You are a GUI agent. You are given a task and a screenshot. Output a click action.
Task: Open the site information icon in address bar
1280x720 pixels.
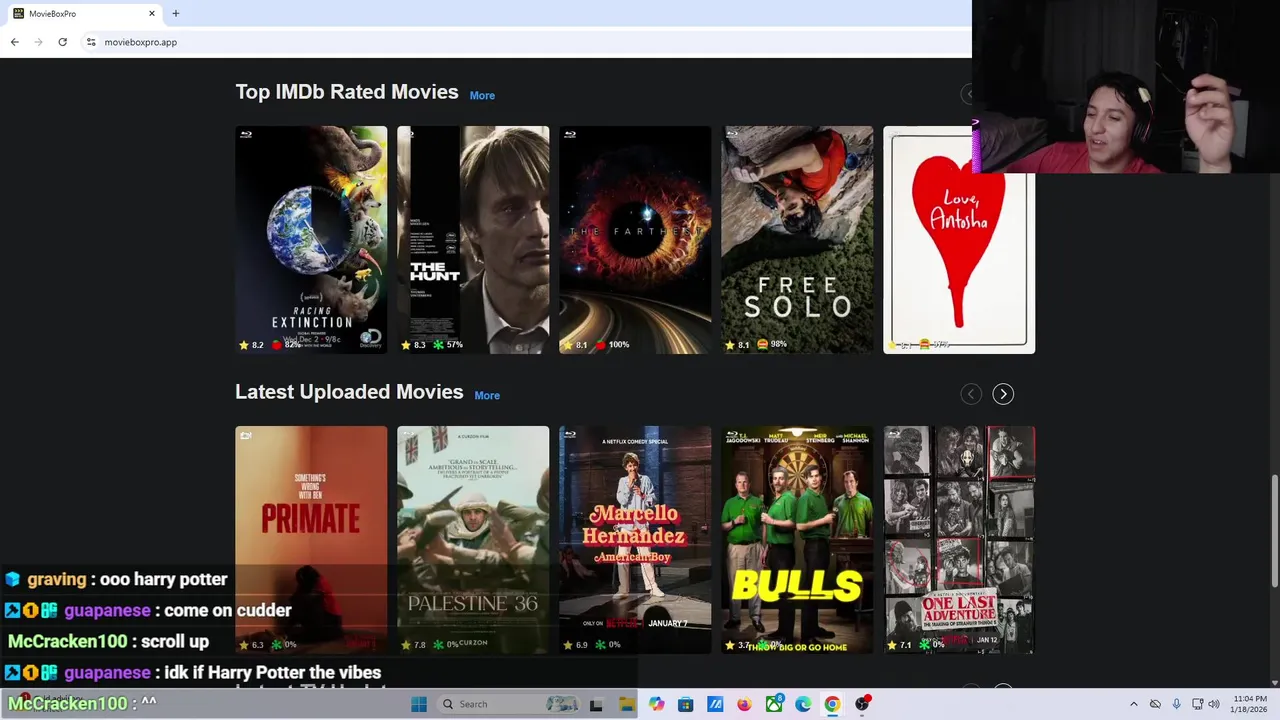[x=91, y=42]
